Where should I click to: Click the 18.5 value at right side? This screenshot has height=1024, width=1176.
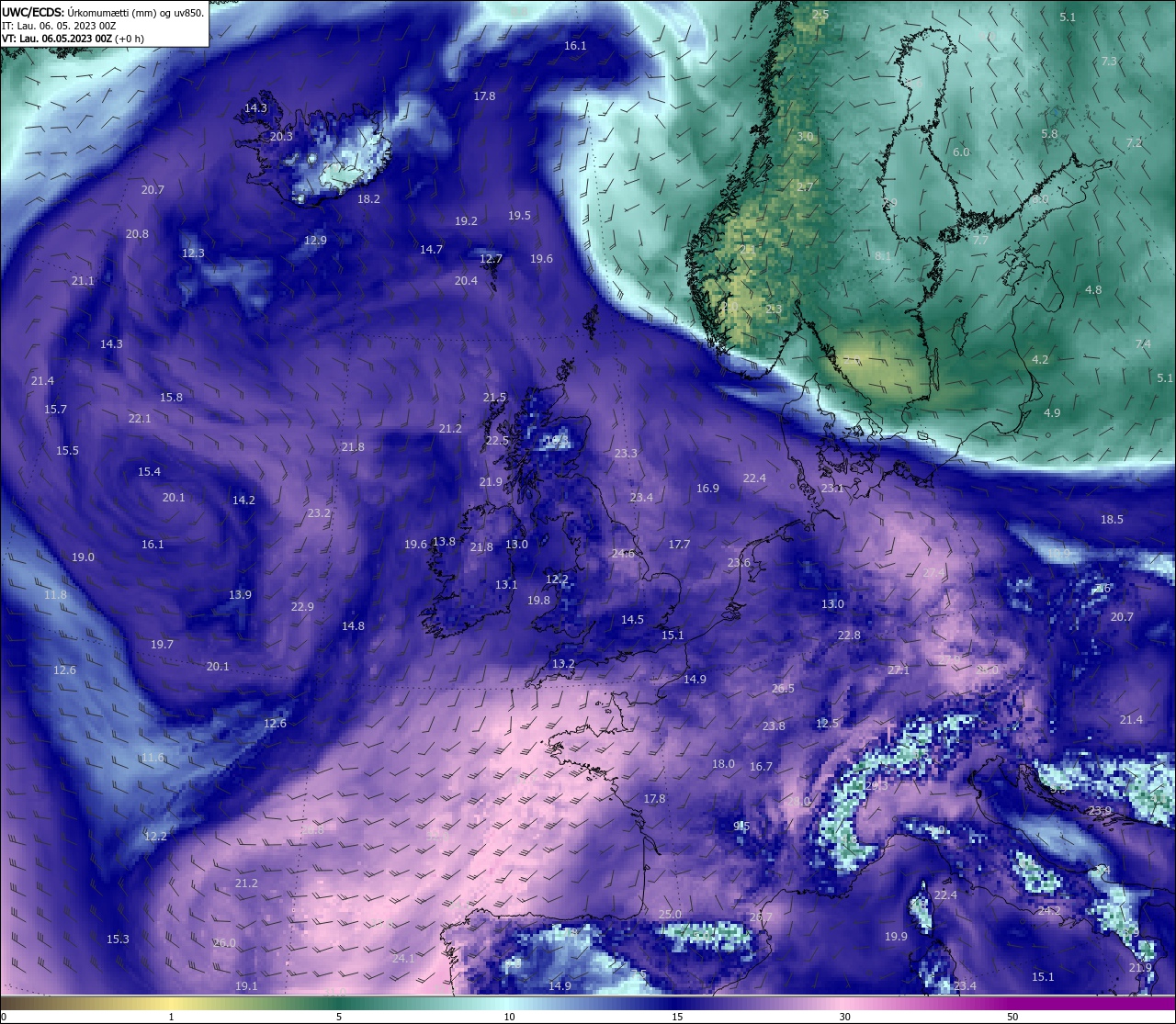click(1112, 519)
